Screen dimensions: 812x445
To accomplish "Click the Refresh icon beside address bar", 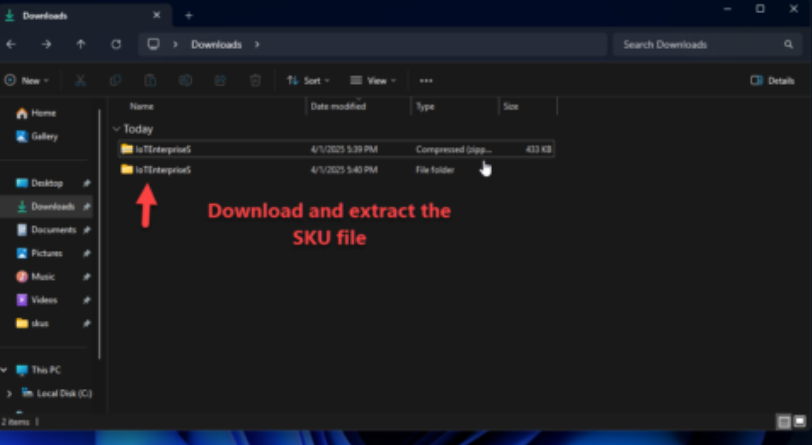I will pos(116,45).
